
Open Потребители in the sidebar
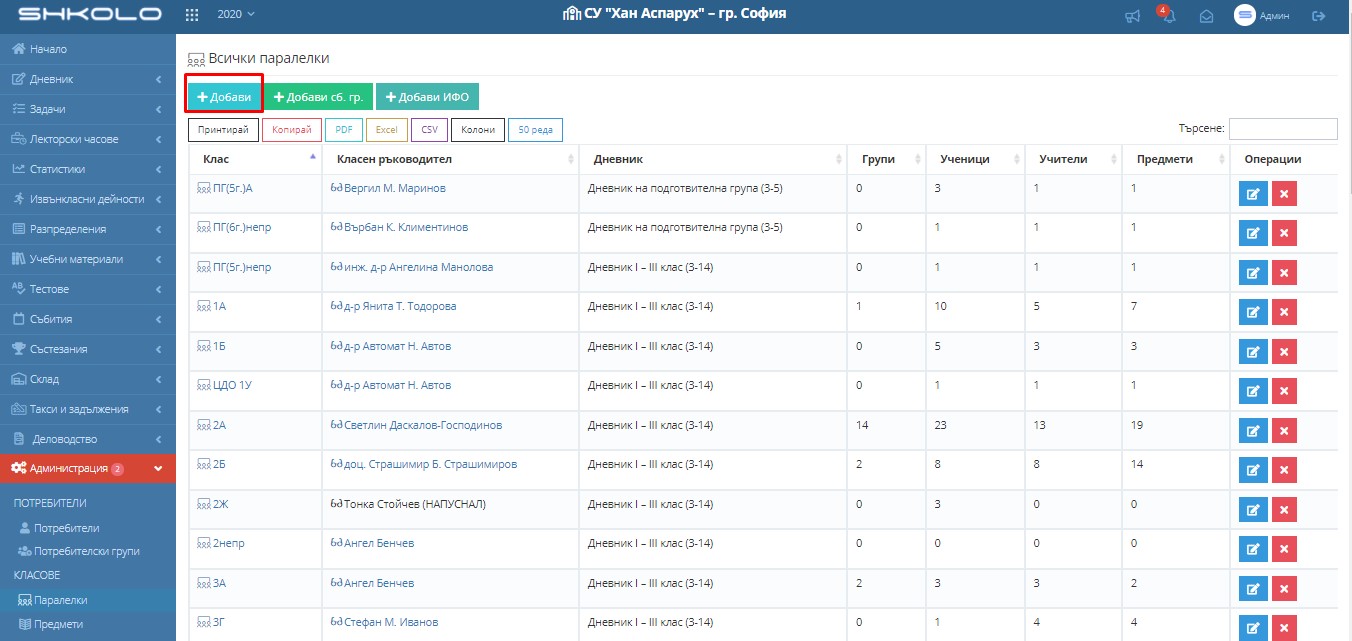[66, 528]
